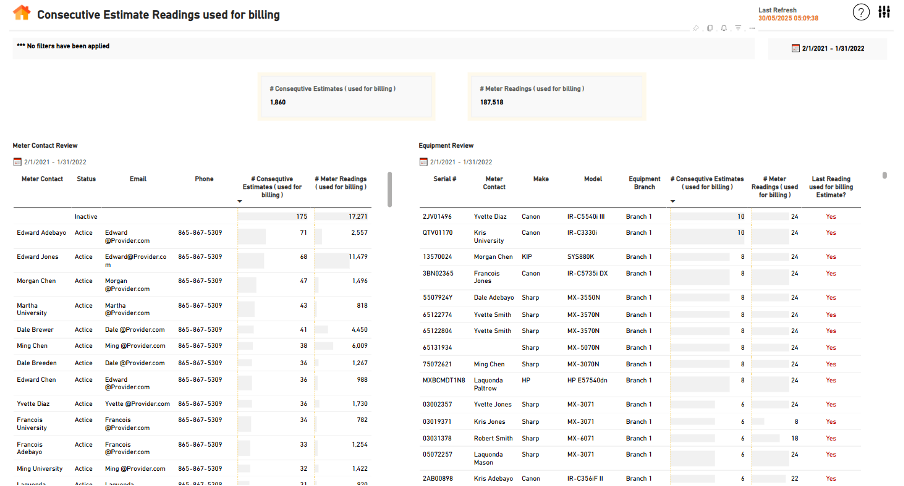Sort by the Model column header
The height and width of the screenshot is (486, 904).
593,179
